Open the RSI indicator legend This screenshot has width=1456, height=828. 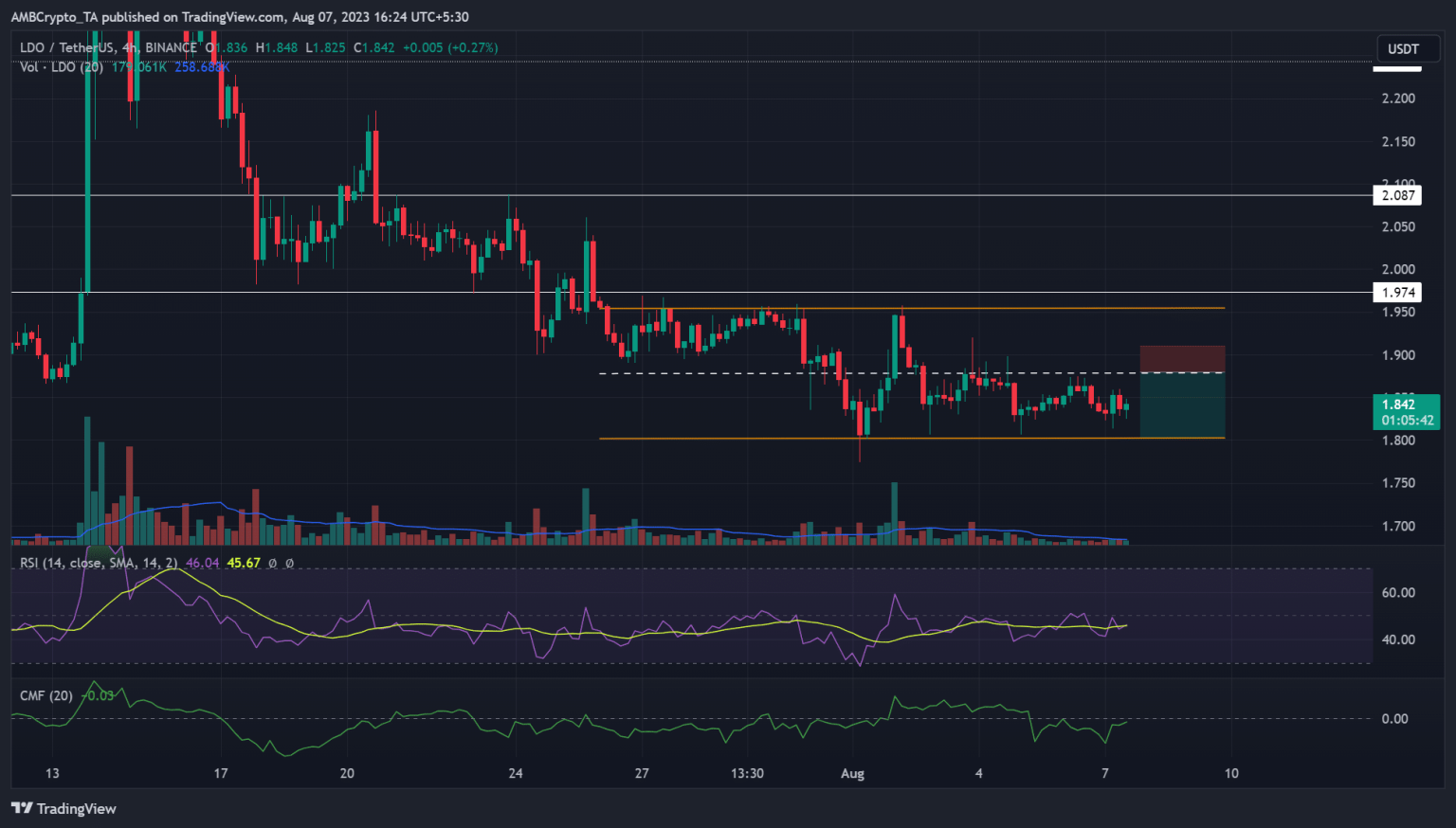[99, 563]
